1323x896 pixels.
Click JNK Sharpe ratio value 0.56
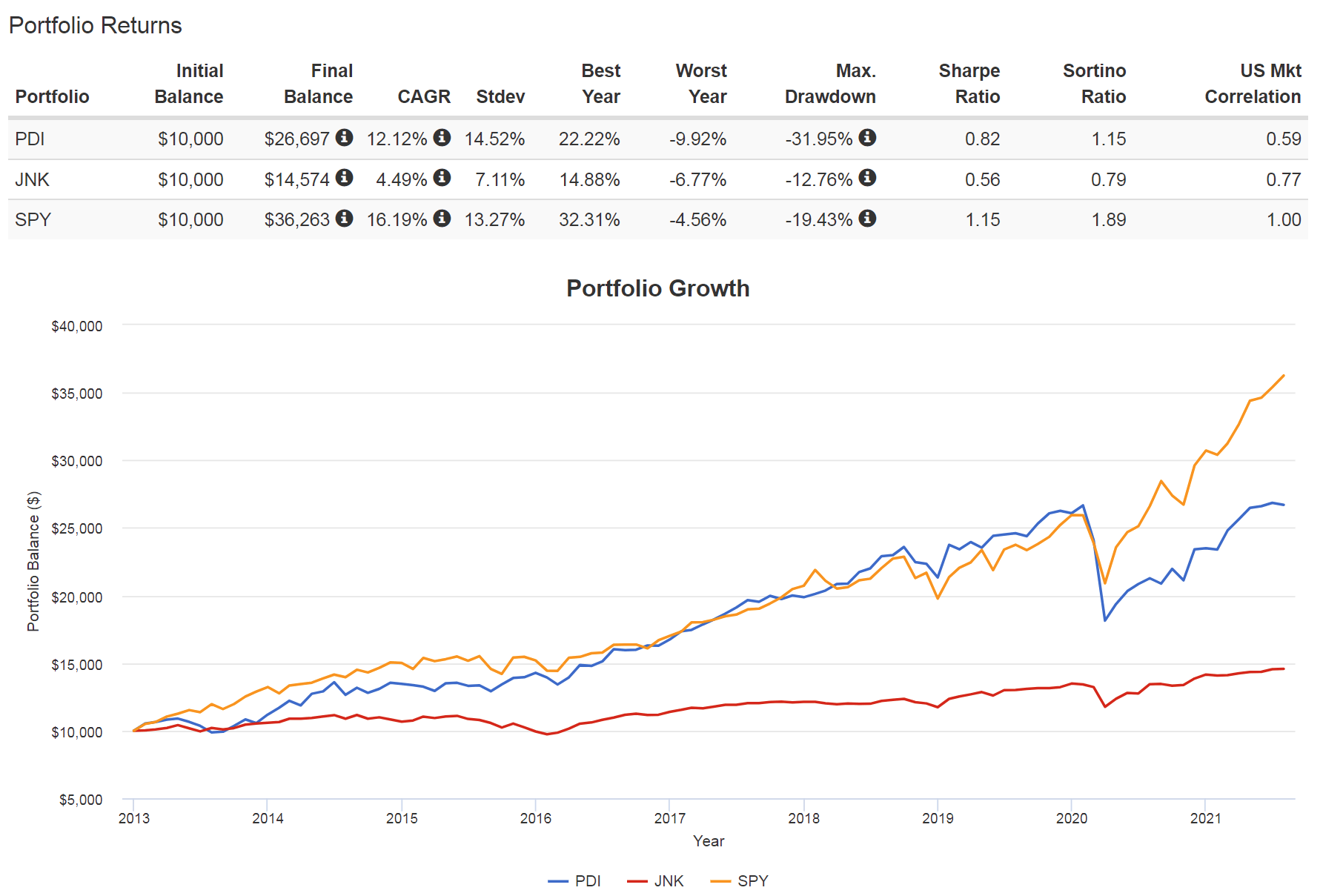983,180
